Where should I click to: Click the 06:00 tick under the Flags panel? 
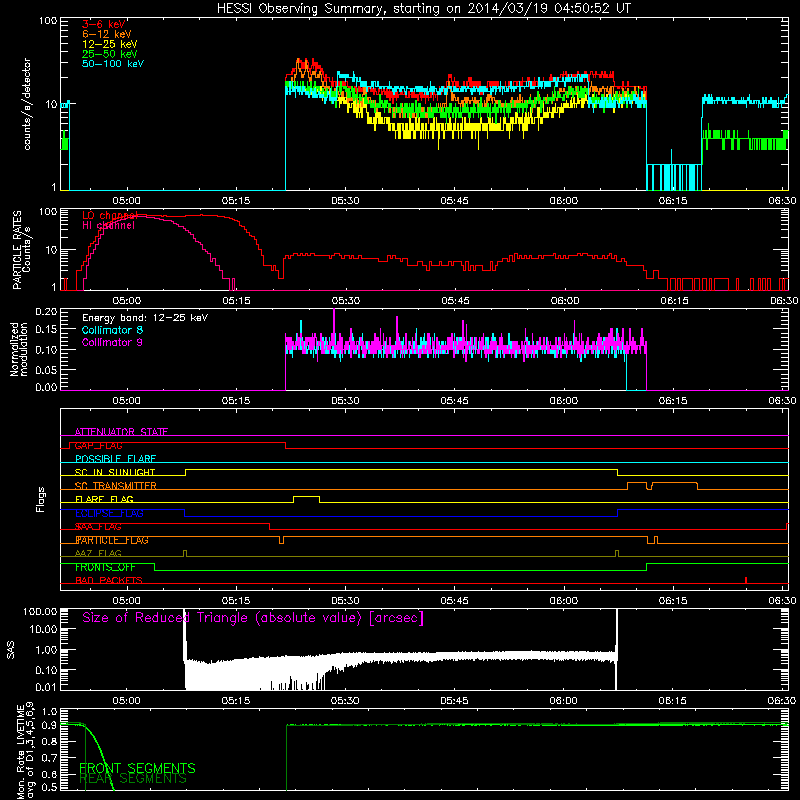[563, 601]
